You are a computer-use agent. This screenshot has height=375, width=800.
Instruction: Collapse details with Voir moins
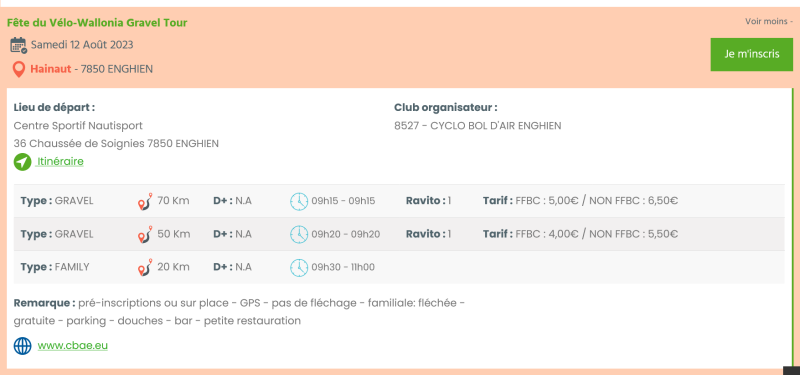click(x=769, y=21)
